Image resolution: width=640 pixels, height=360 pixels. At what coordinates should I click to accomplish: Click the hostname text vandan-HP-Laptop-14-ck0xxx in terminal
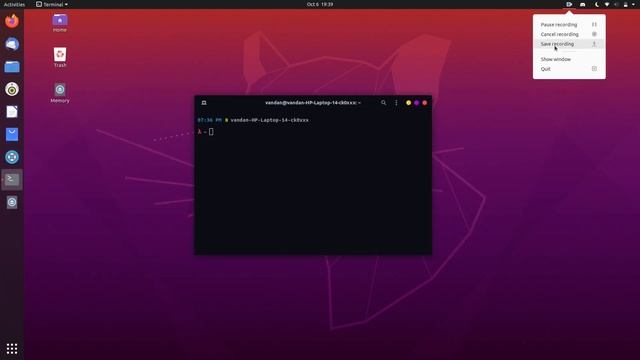(269, 120)
